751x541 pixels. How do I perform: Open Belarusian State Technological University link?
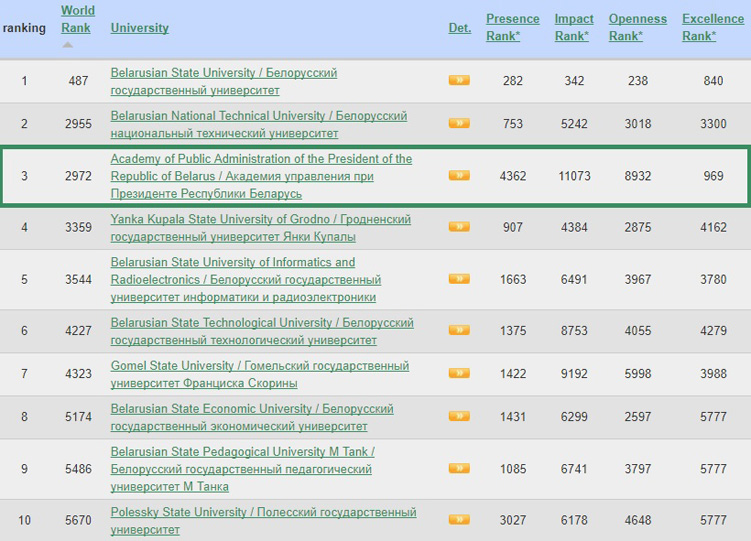pyautogui.click(x=262, y=331)
